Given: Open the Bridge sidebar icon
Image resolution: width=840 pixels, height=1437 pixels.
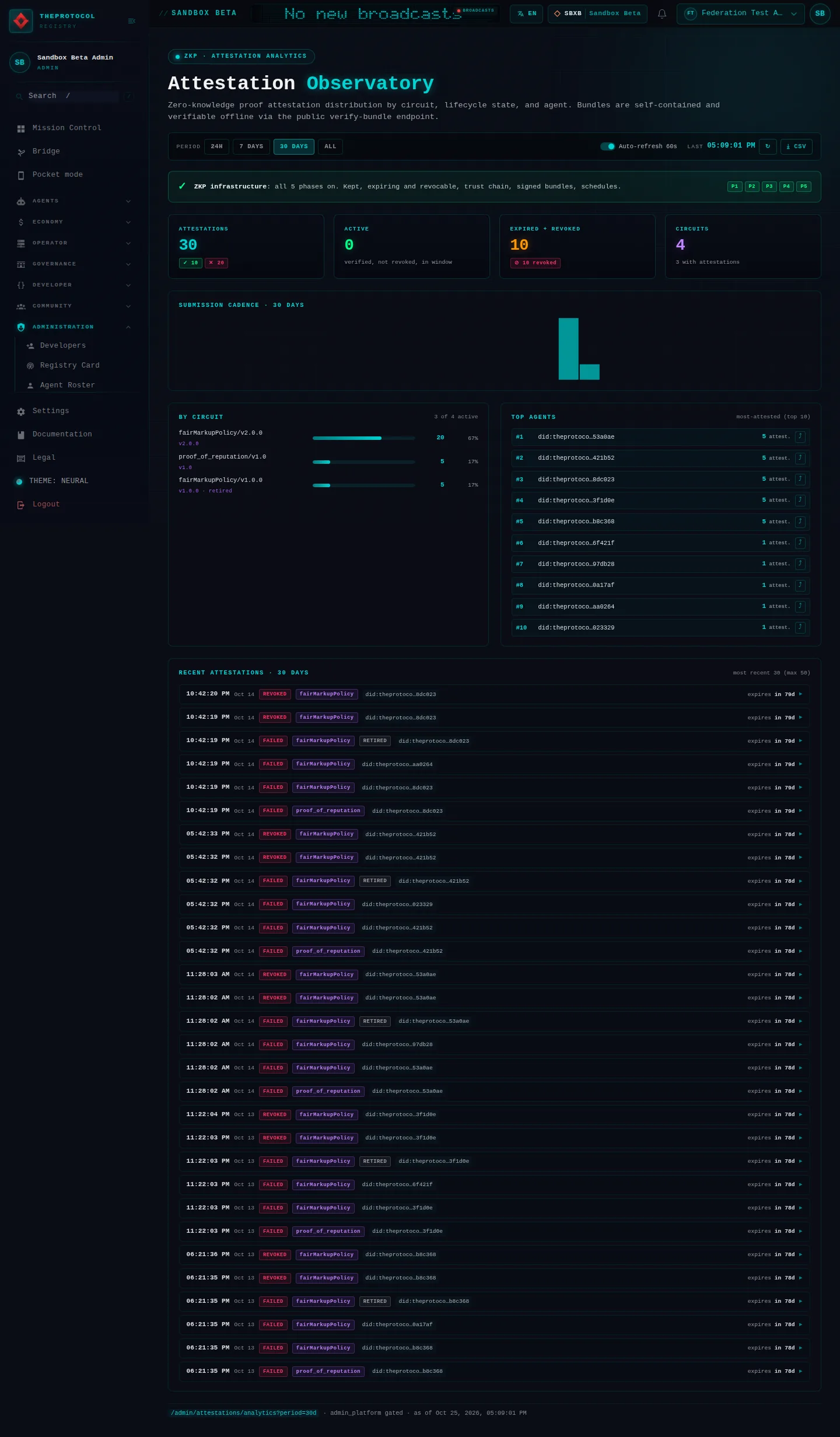Looking at the screenshot, I should [21, 152].
